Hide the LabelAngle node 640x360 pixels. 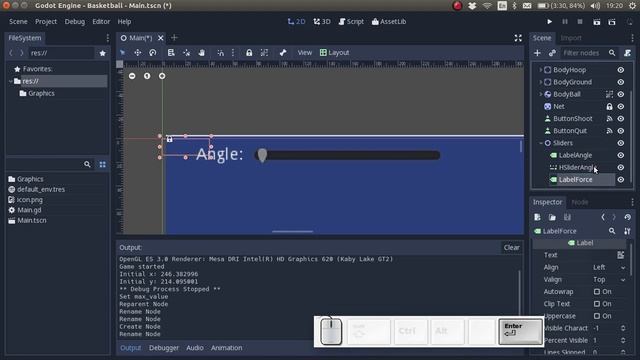621,155
